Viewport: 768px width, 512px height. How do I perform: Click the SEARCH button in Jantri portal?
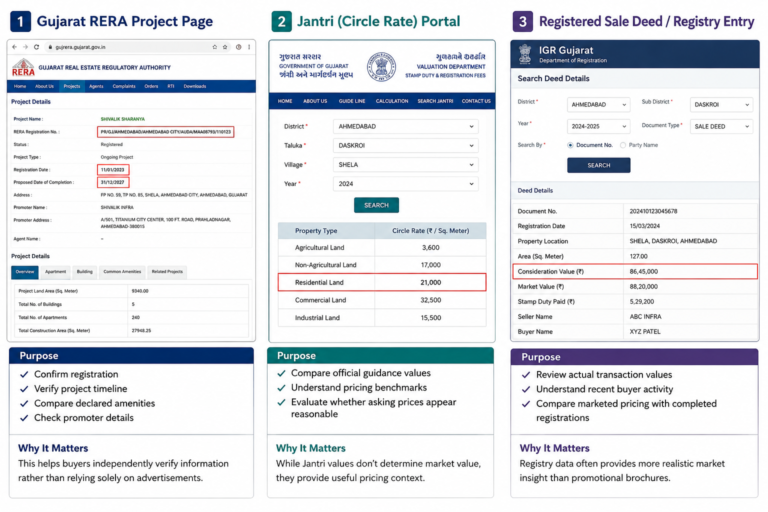pyautogui.click(x=376, y=205)
